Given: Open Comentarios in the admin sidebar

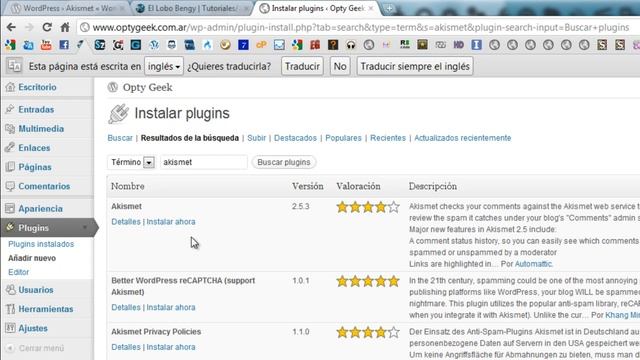Looking at the screenshot, I should (44, 186).
